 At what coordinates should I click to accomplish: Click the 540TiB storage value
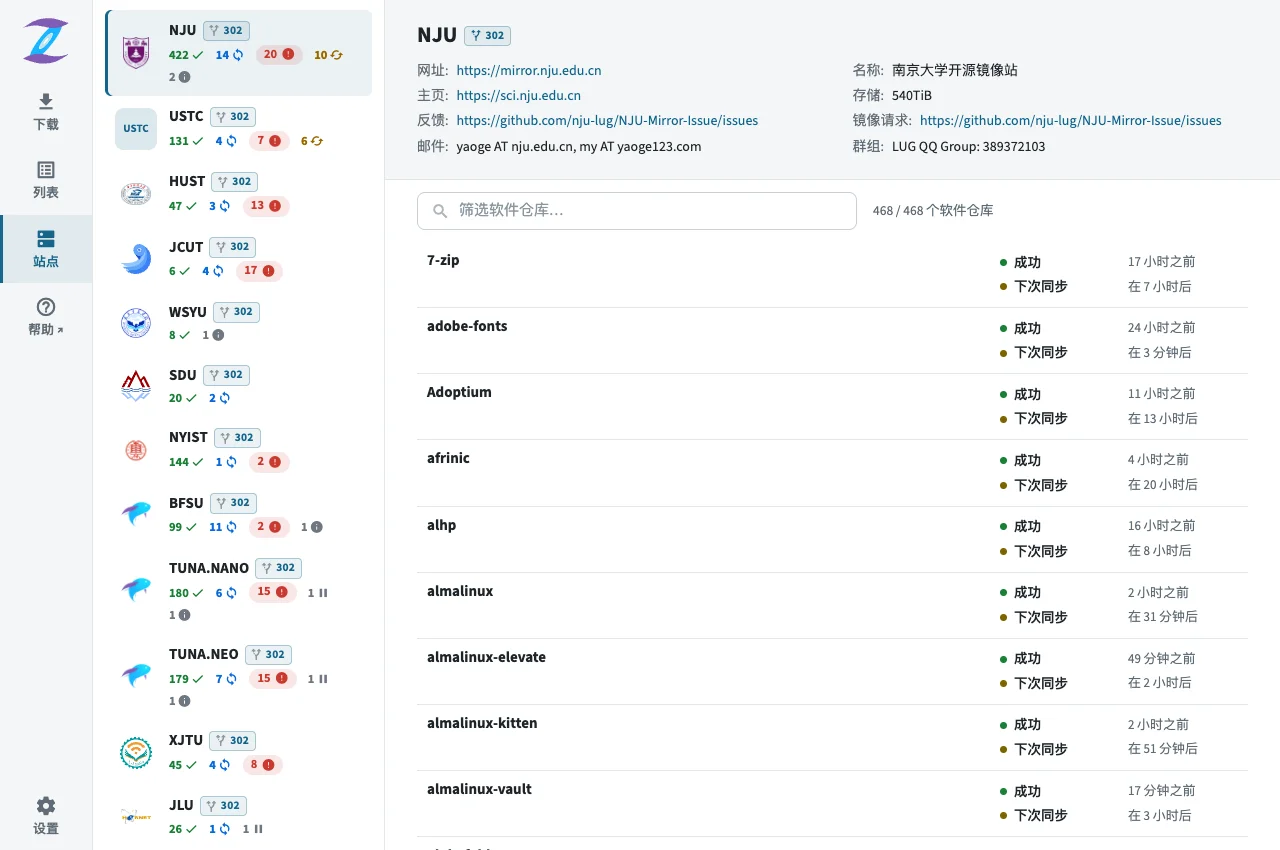[x=912, y=96]
